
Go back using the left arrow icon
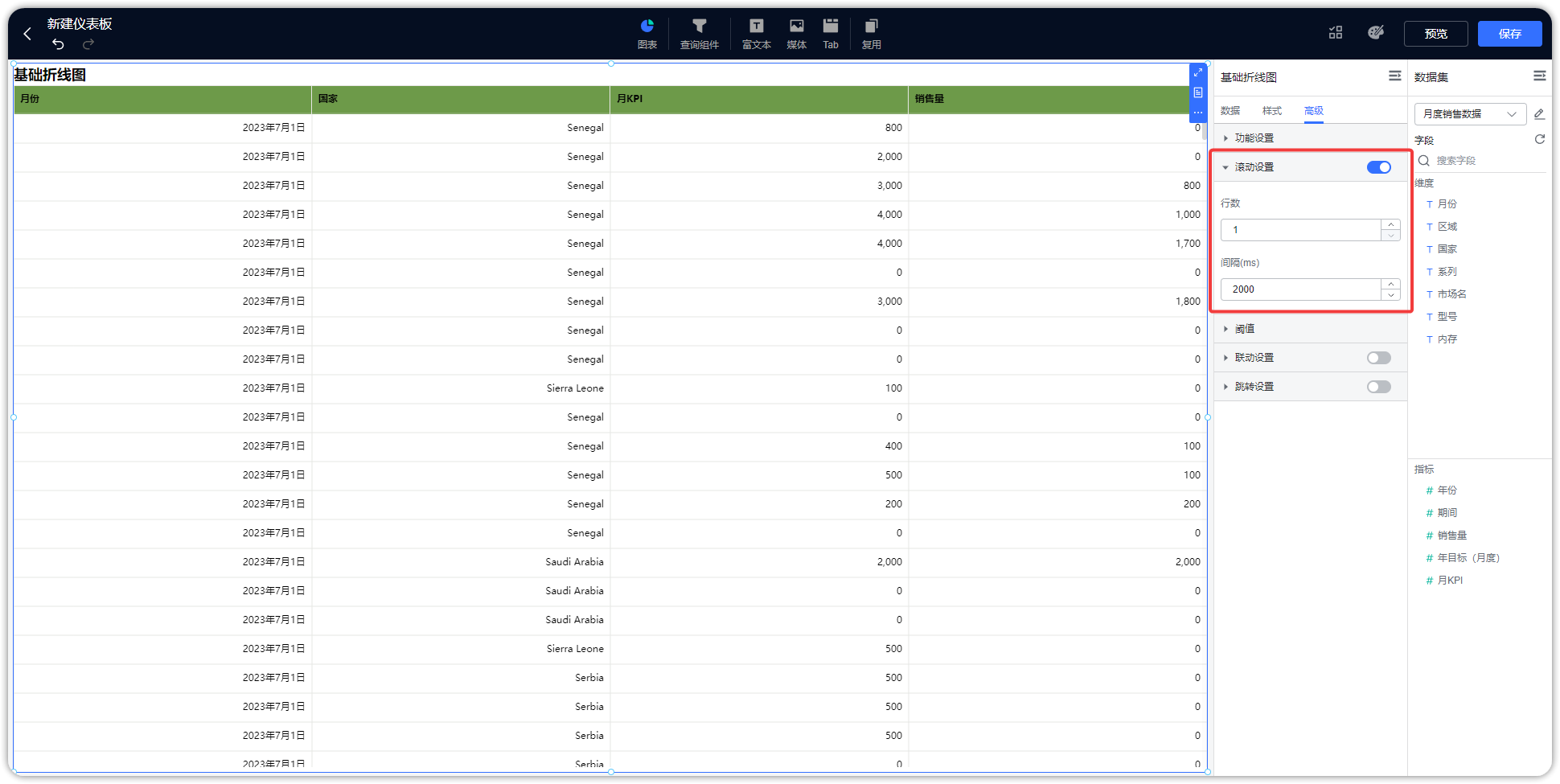(x=27, y=34)
